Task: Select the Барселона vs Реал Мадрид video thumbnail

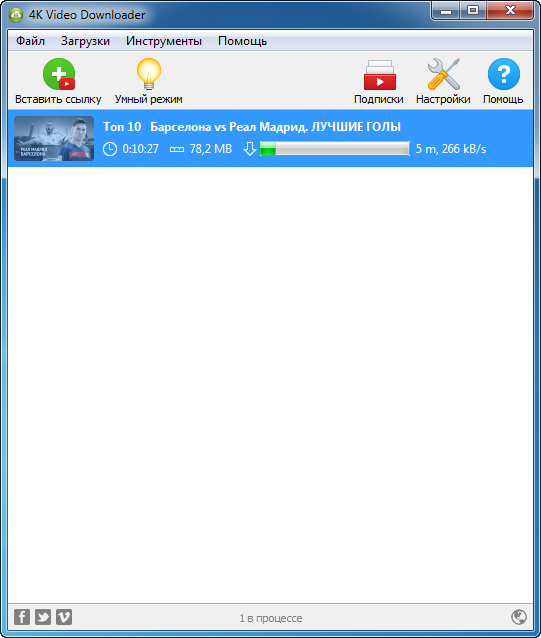Action: click(54, 138)
